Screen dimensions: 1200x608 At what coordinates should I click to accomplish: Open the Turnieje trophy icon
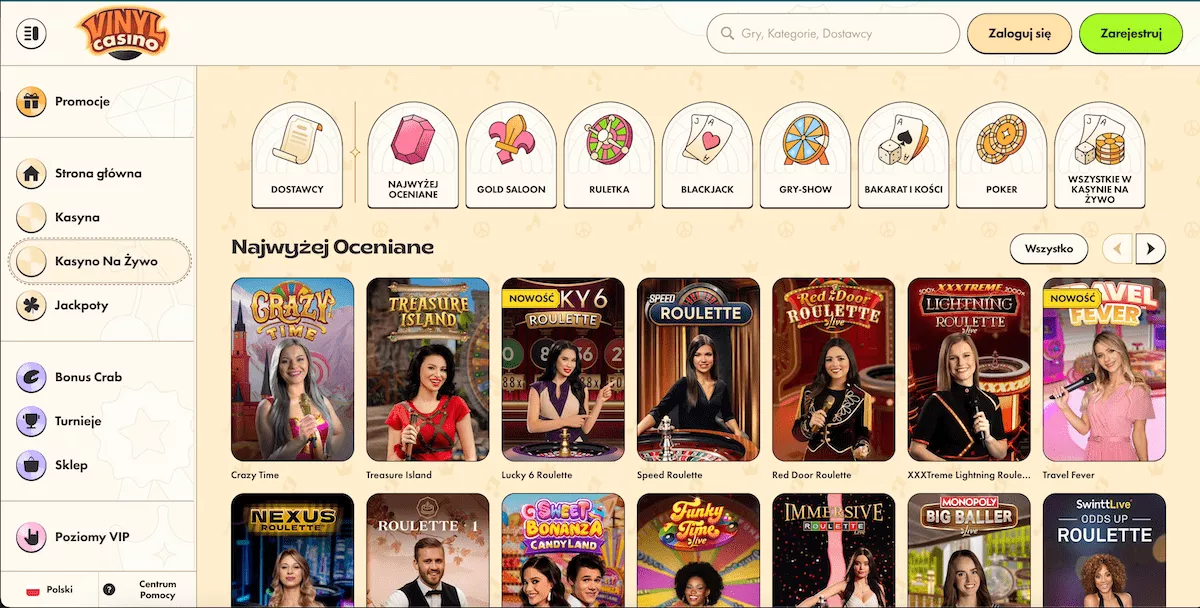coord(32,421)
